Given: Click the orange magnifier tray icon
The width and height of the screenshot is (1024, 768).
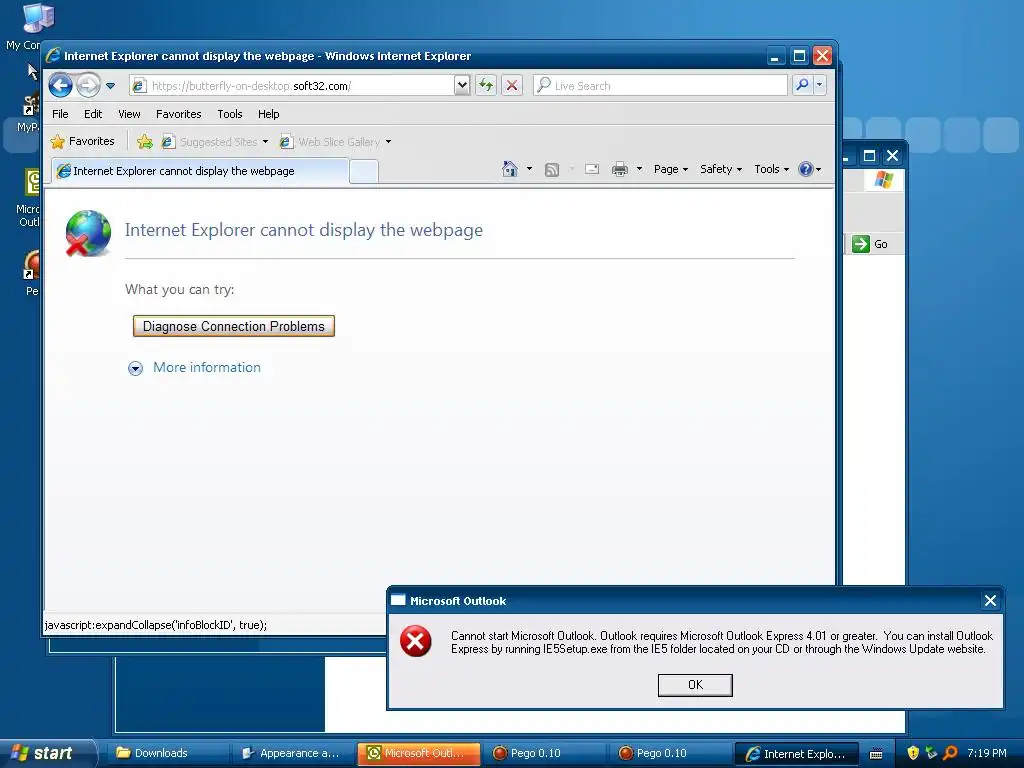Looking at the screenshot, I should [950, 753].
